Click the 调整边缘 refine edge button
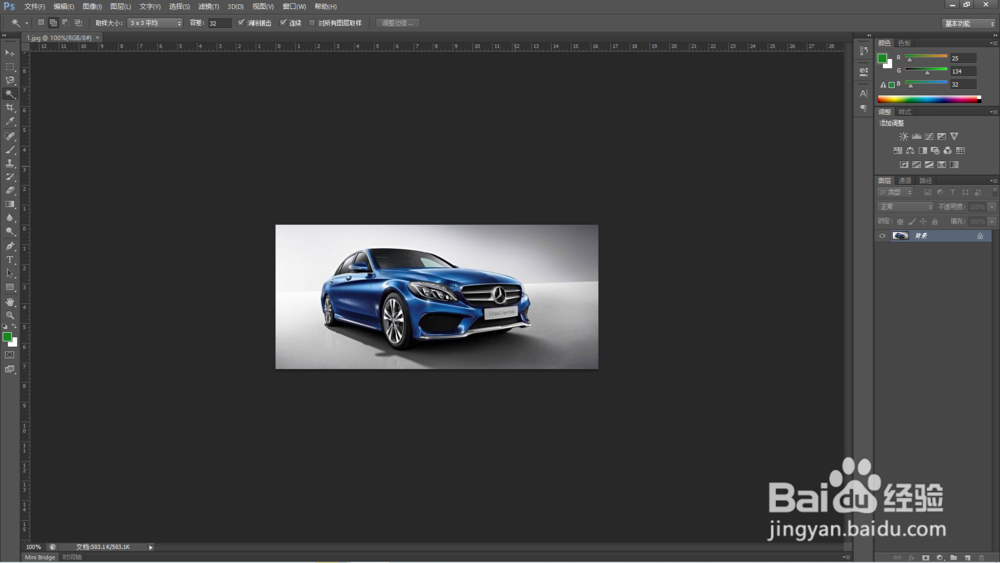This screenshot has height=563, width=1000. click(x=397, y=23)
